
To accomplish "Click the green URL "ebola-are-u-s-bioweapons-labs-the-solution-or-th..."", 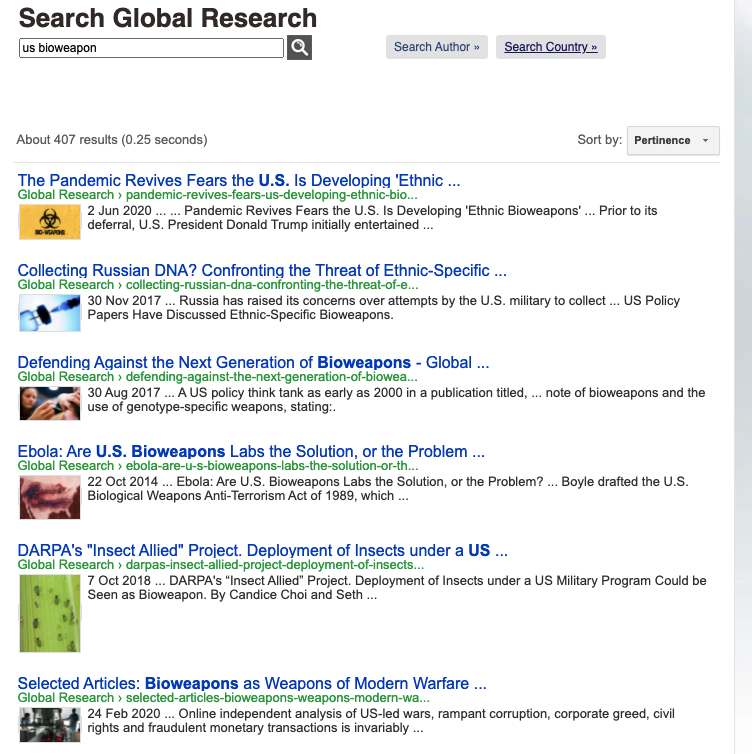I will pyautogui.click(x=272, y=465).
